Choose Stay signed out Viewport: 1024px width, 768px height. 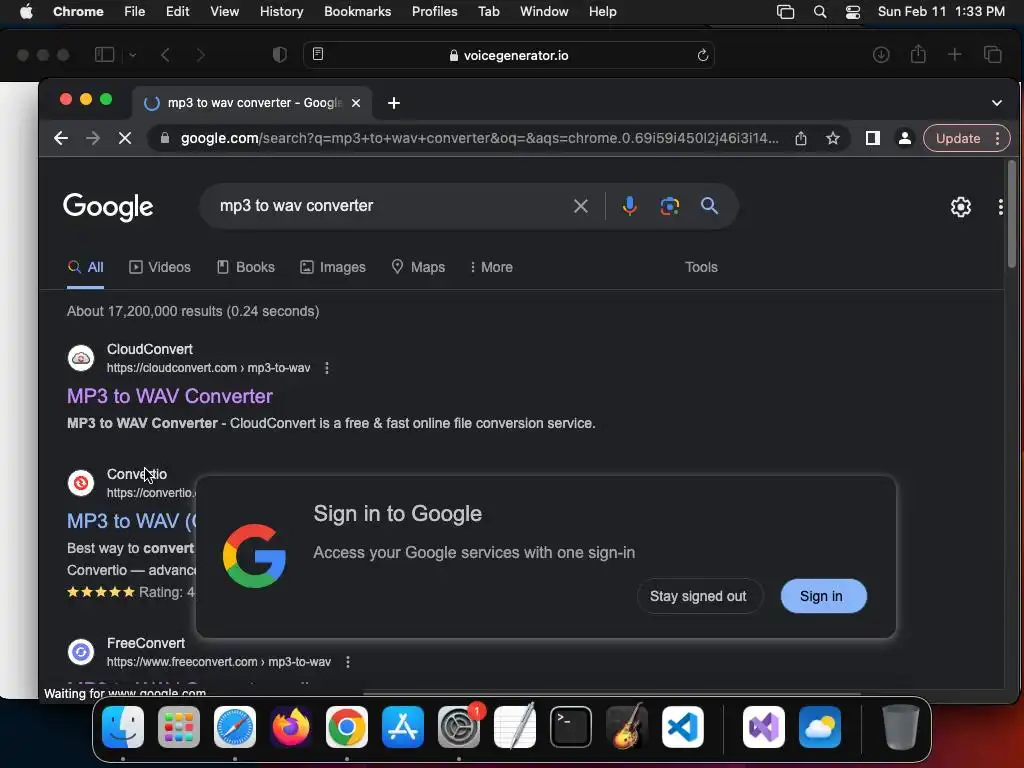point(698,596)
